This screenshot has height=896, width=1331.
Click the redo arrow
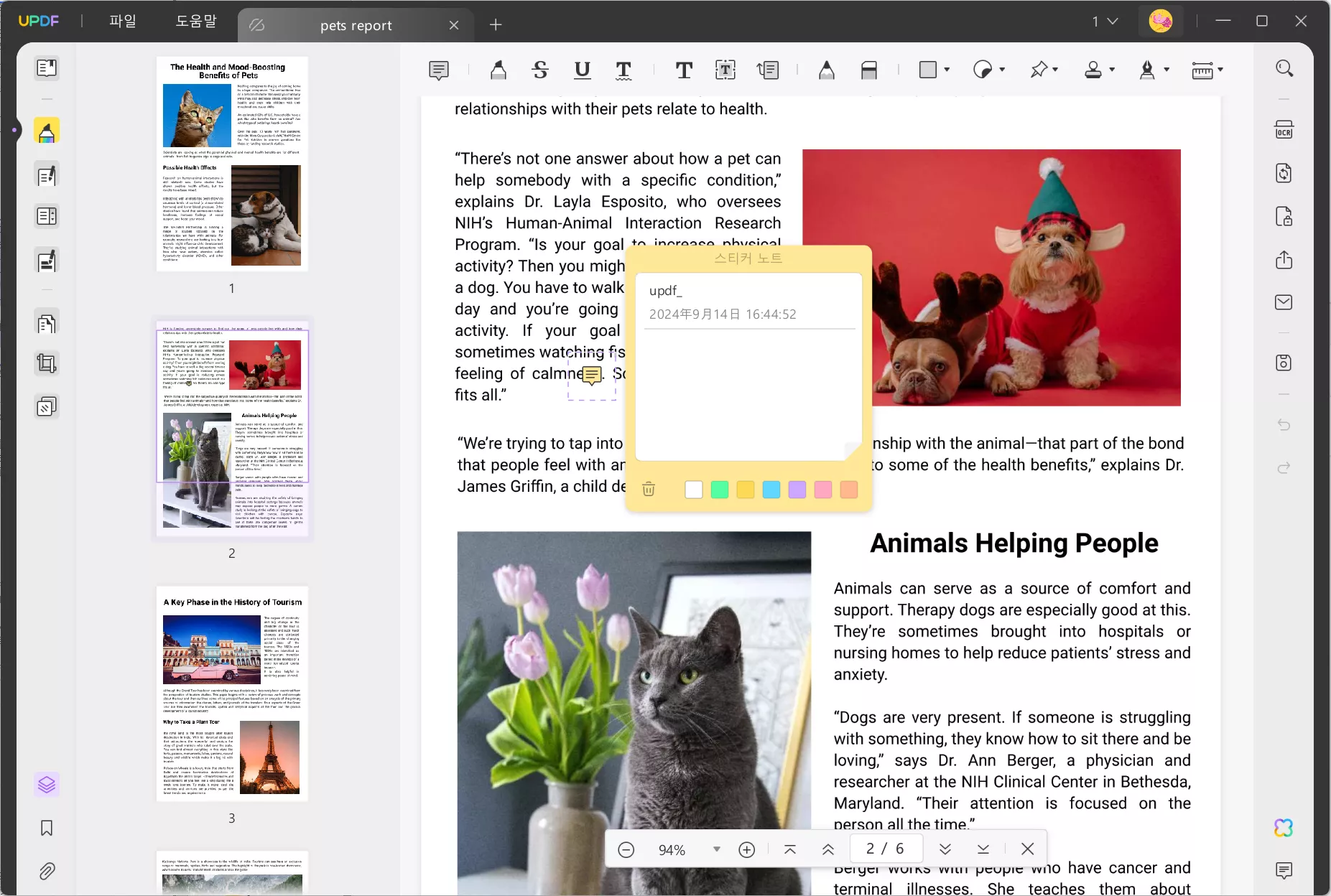1284,468
